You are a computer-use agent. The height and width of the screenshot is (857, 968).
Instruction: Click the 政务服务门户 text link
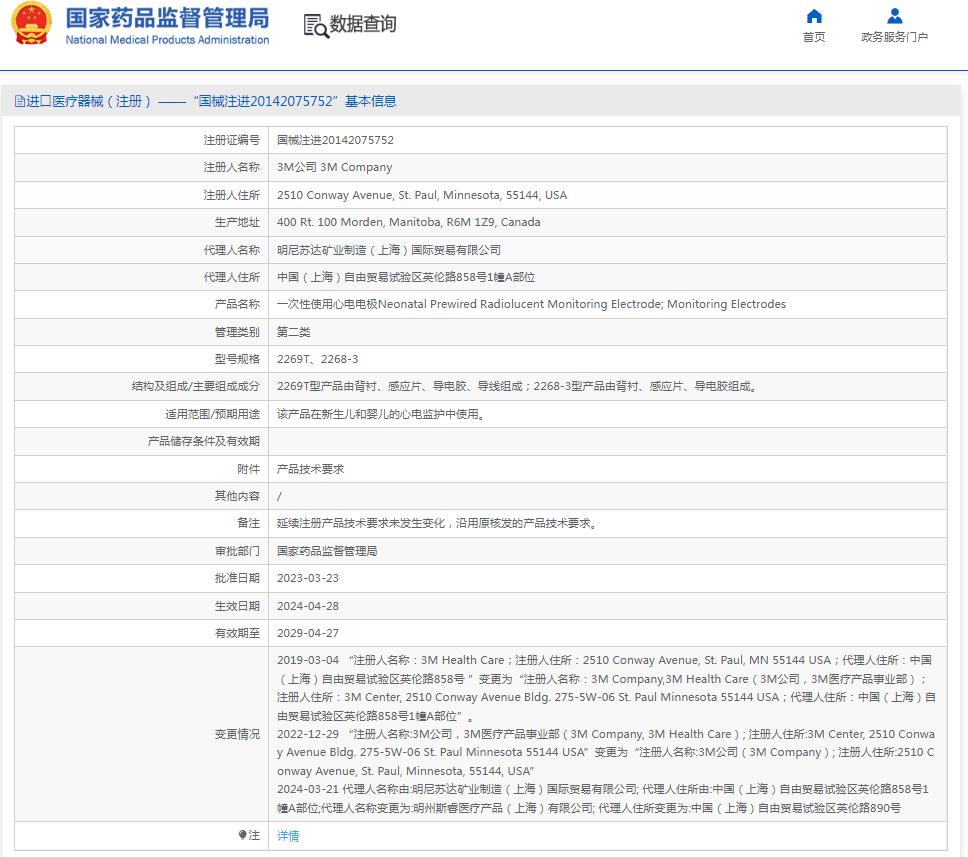[x=895, y=37]
